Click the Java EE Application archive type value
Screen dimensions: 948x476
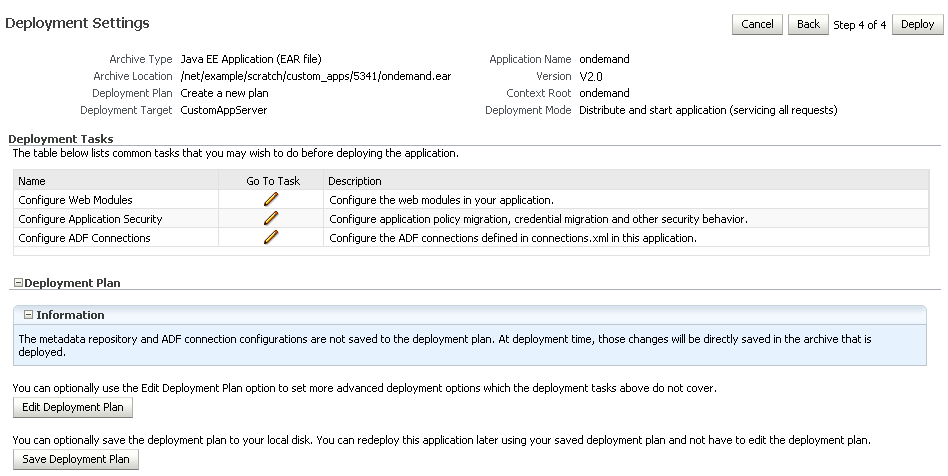pos(251,59)
